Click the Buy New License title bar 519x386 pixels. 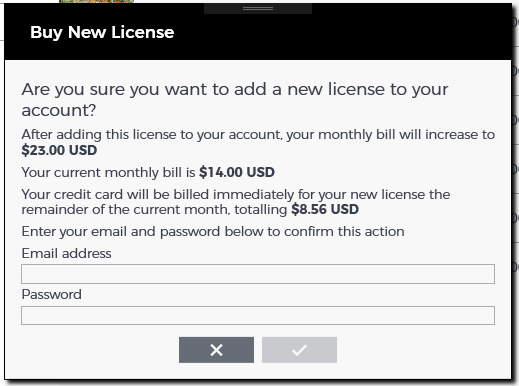coord(258,32)
